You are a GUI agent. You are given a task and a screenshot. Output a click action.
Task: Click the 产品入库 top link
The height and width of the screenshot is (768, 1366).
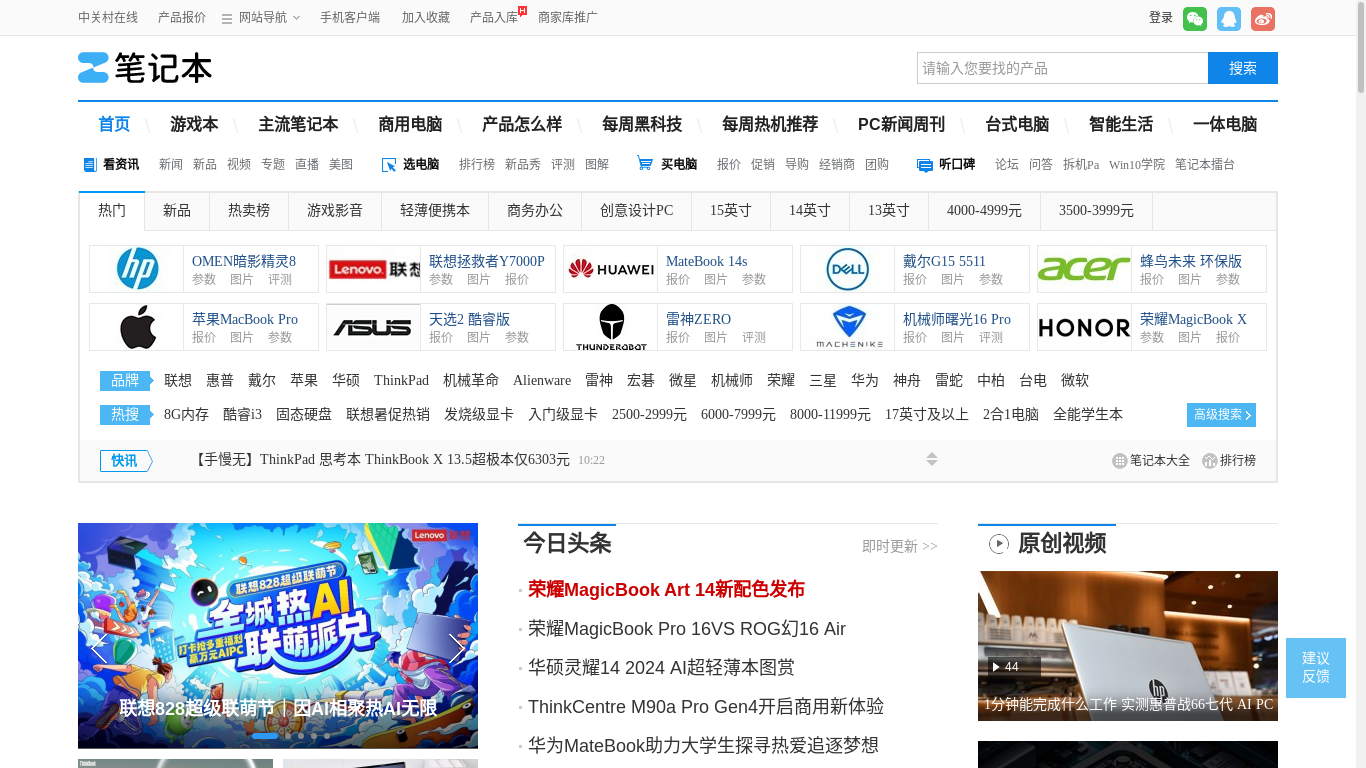(x=494, y=18)
